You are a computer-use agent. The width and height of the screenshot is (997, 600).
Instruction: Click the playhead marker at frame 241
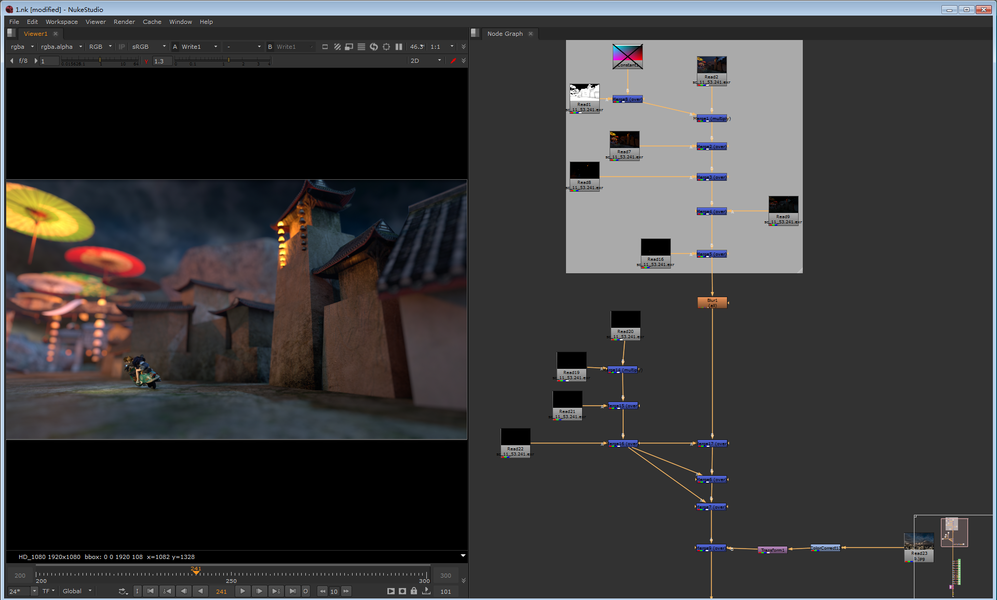pyautogui.click(x=196, y=570)
